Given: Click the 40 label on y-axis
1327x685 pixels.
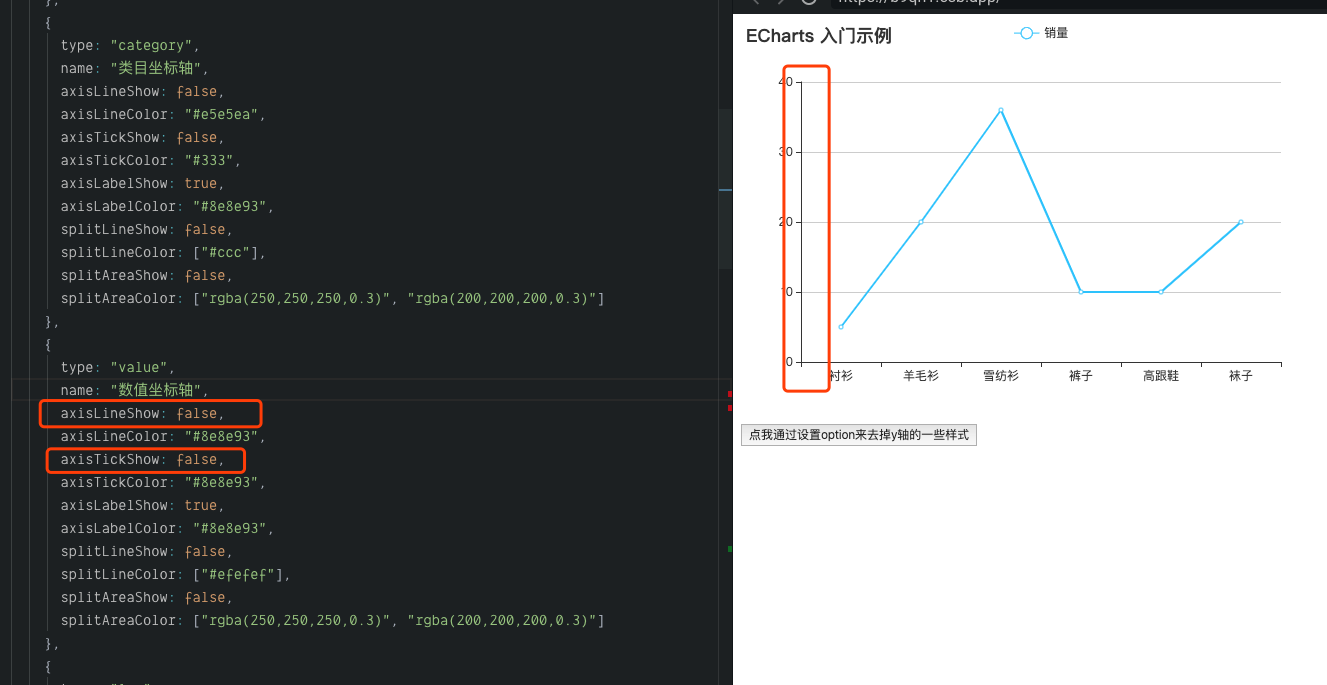Looking at the screenshot, I should pyautogui.click(x=786, y=82).
